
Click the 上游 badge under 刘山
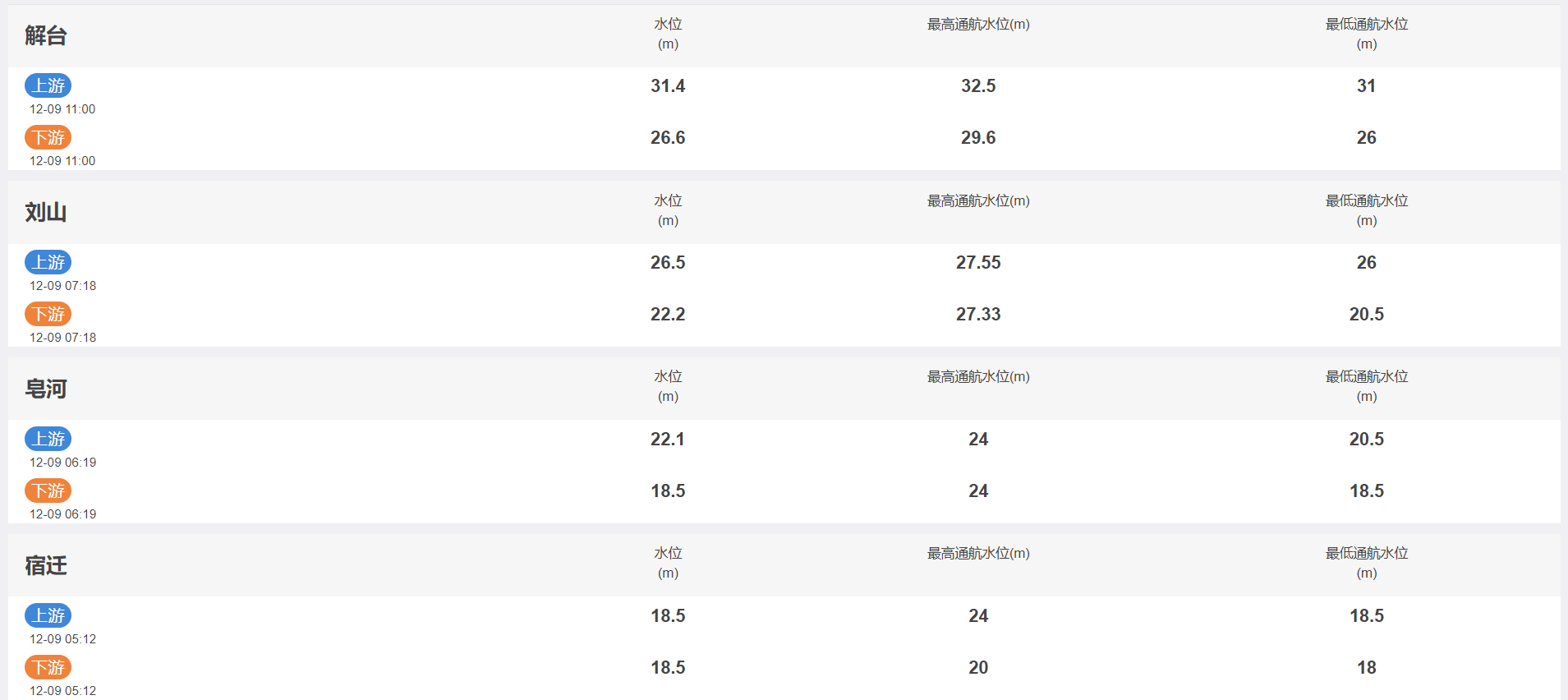click(48, 262)
